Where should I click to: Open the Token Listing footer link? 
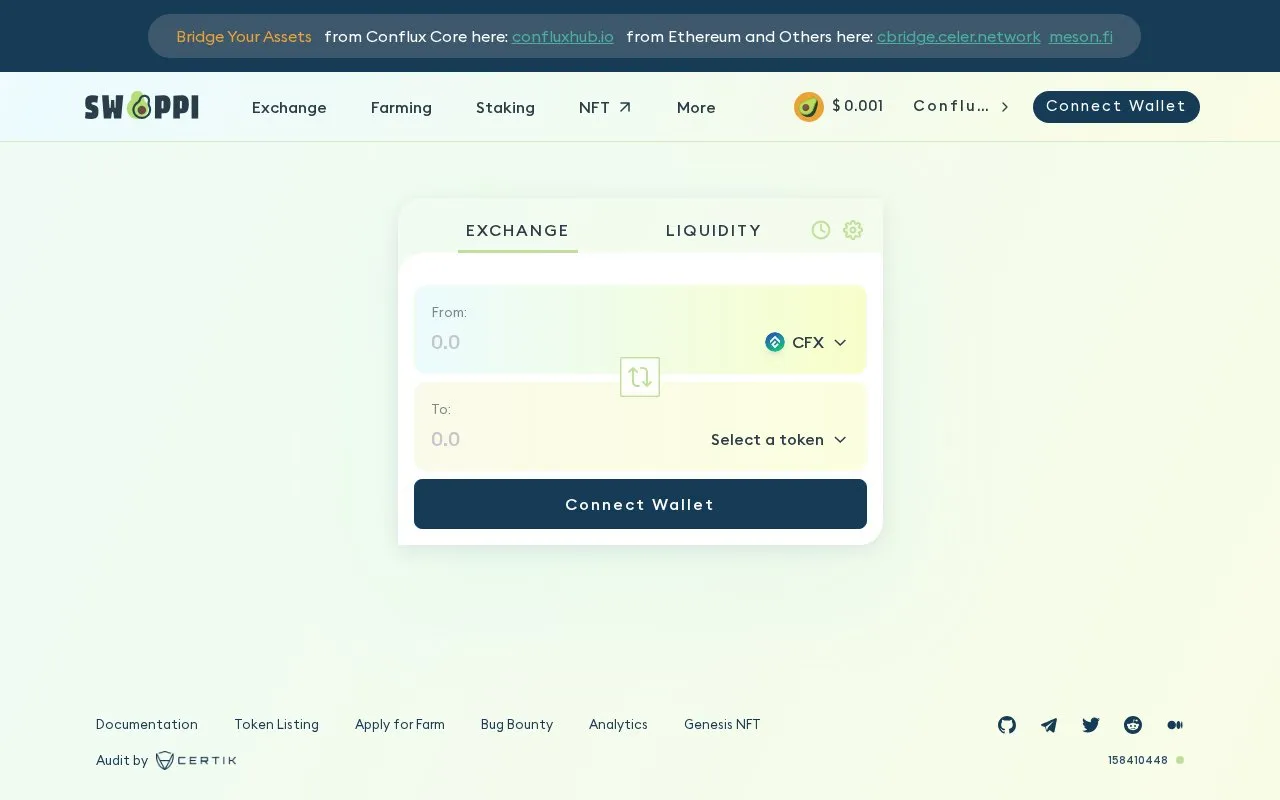pyautogui.click(x=276, y=724)
